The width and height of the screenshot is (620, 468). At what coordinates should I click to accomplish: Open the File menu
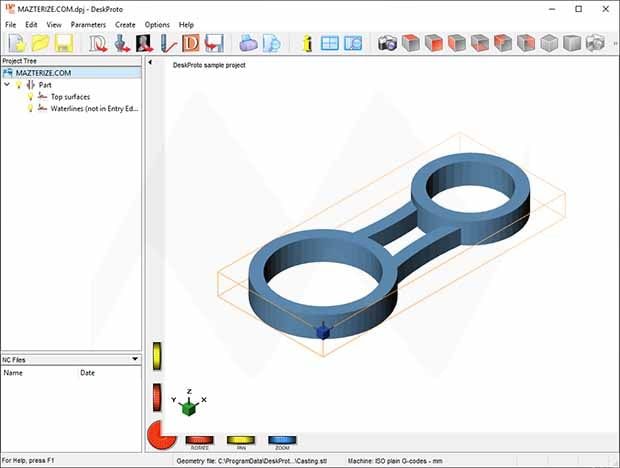pos(10,25)
